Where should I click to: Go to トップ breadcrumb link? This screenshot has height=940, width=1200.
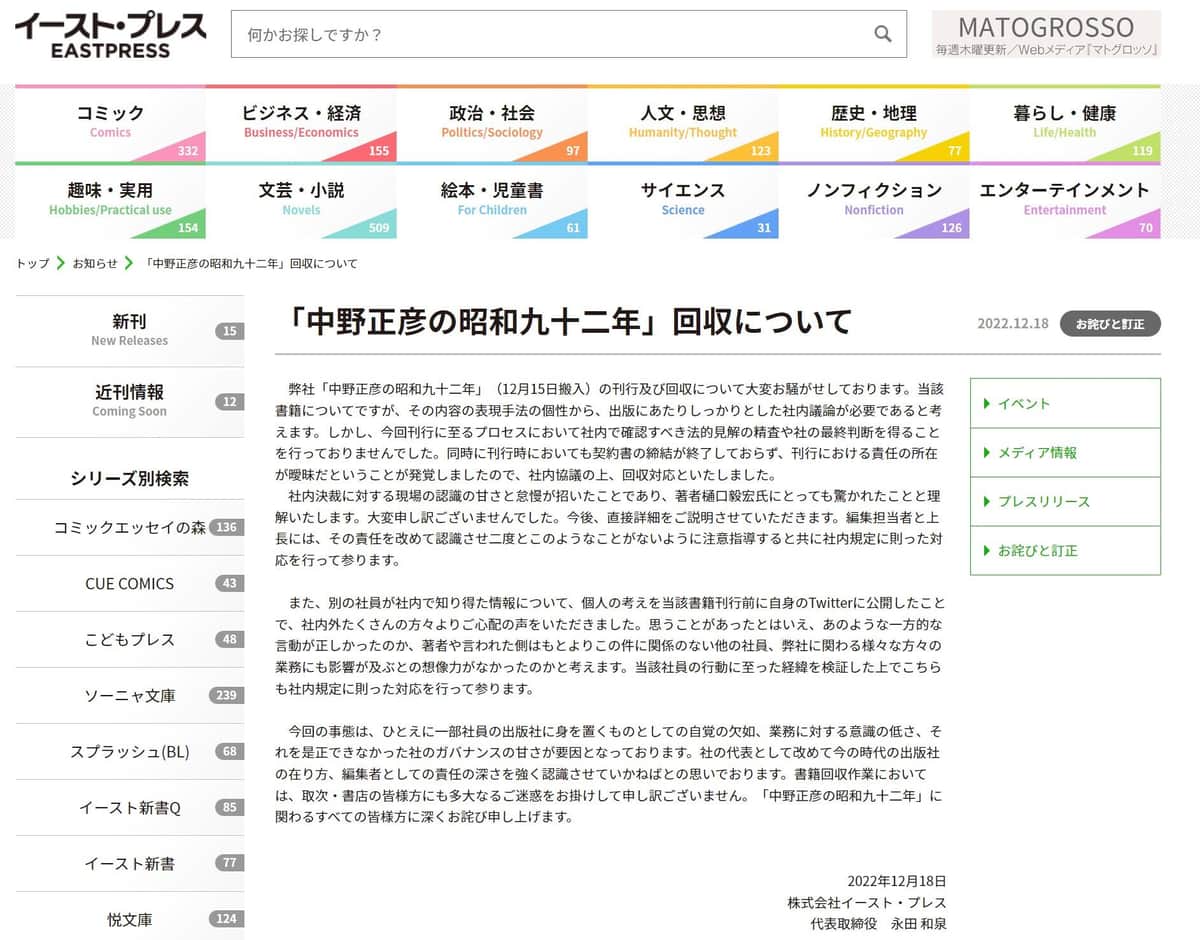pos(32,264)
